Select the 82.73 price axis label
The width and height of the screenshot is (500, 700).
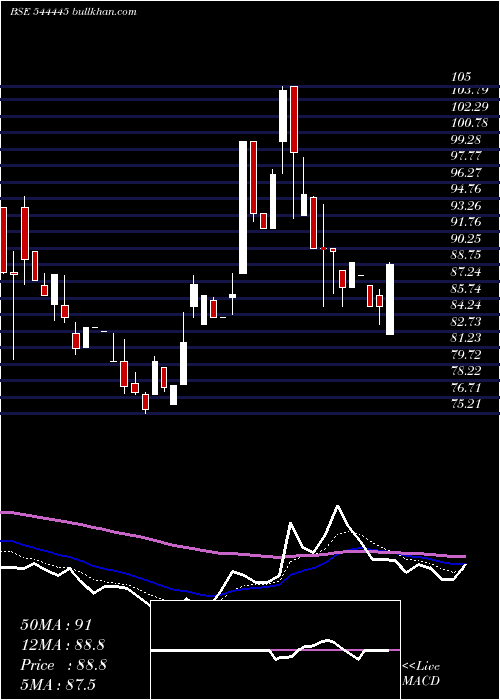[x=466, y=321]
